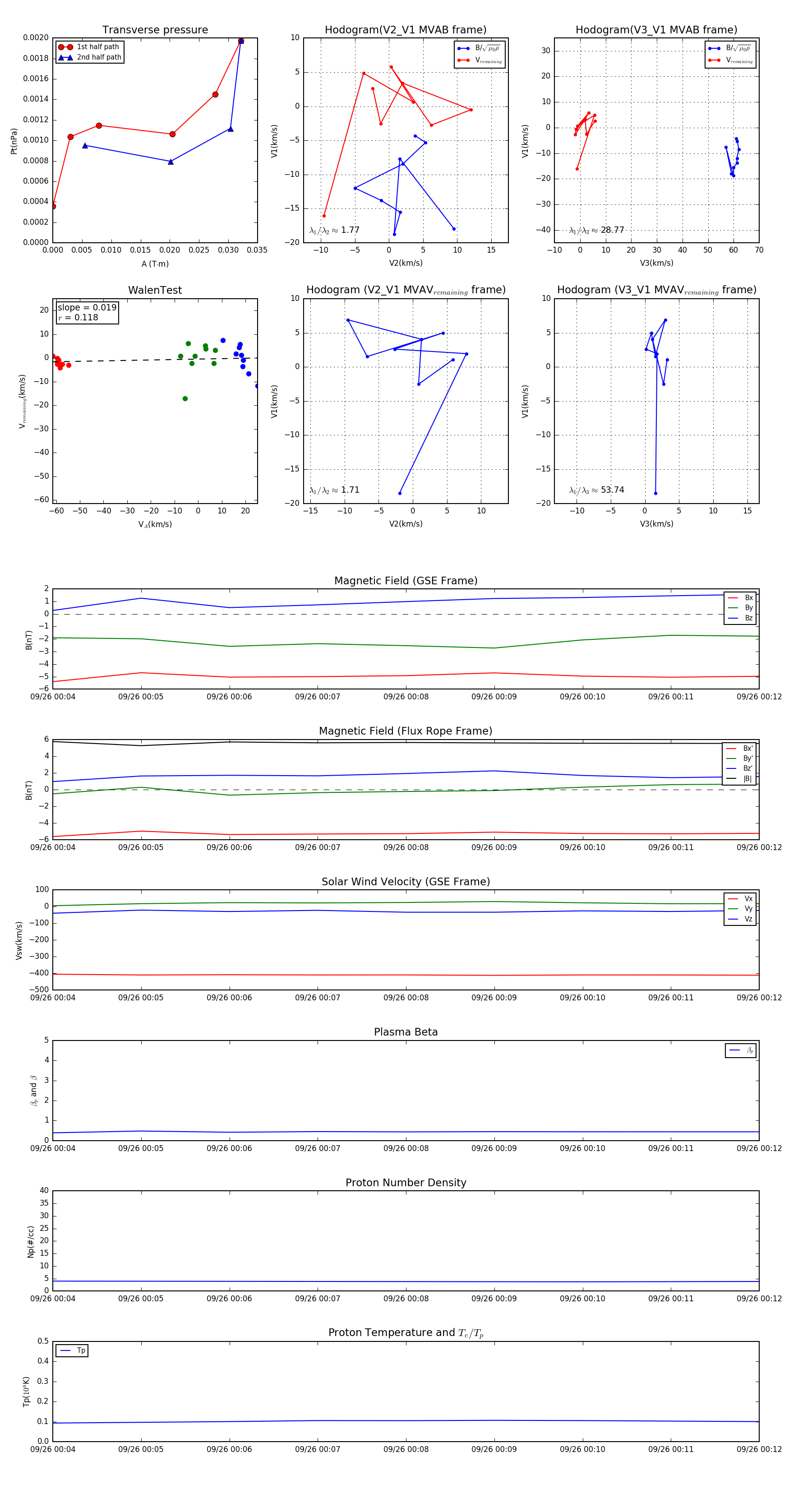The width and height of the screenshot is (812, 1489).
Task: Click the λ1/λ2 ≈ 1.77 eigenvalue ratio label
Action: point(334,230)
